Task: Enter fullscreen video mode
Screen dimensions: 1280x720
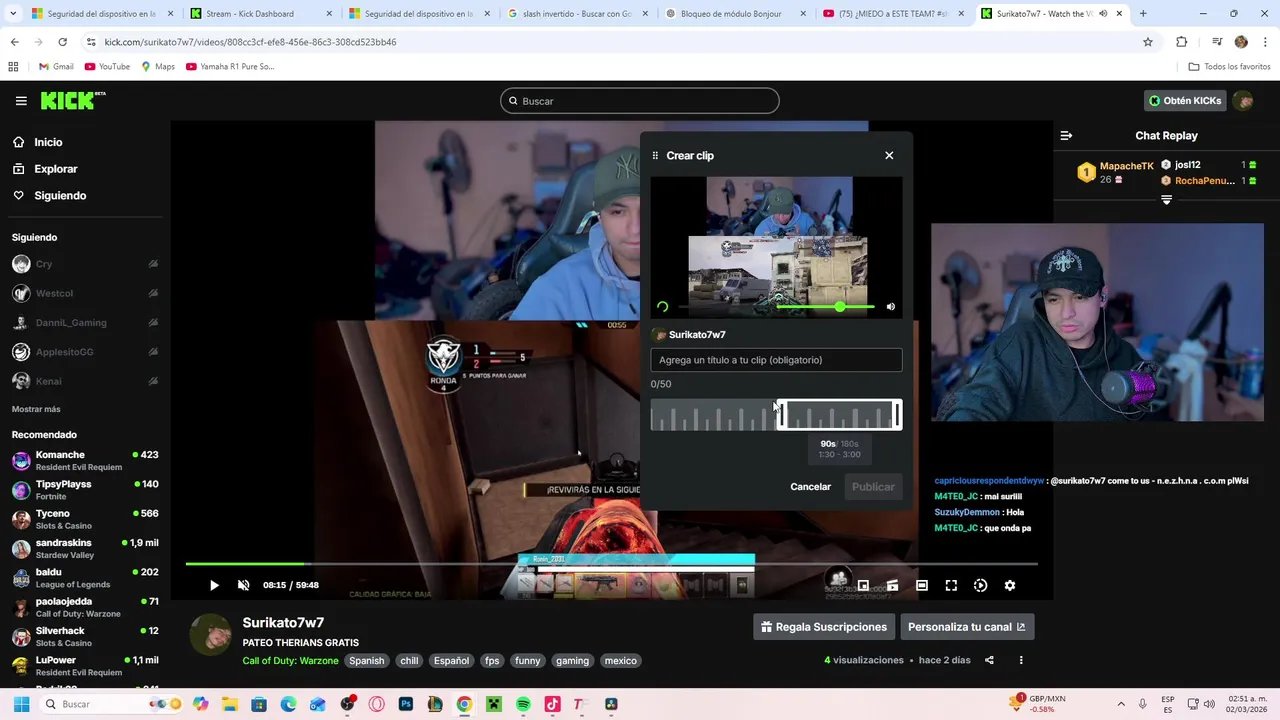Action: tap(951, 585)
